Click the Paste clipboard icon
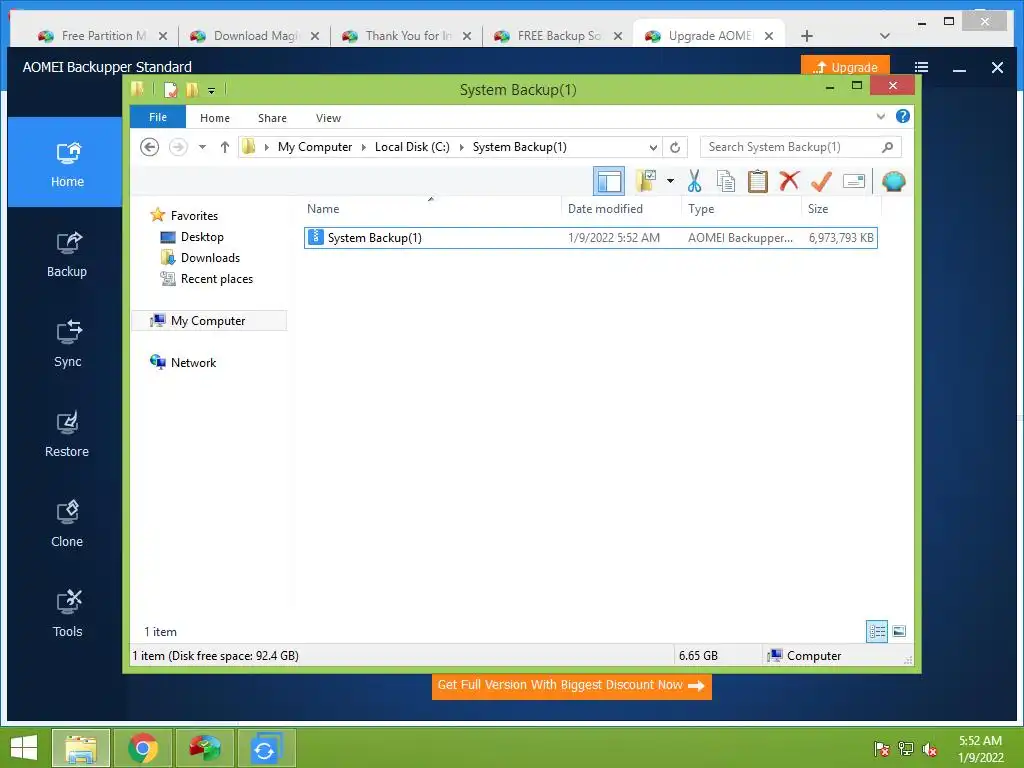 [758, 181]
